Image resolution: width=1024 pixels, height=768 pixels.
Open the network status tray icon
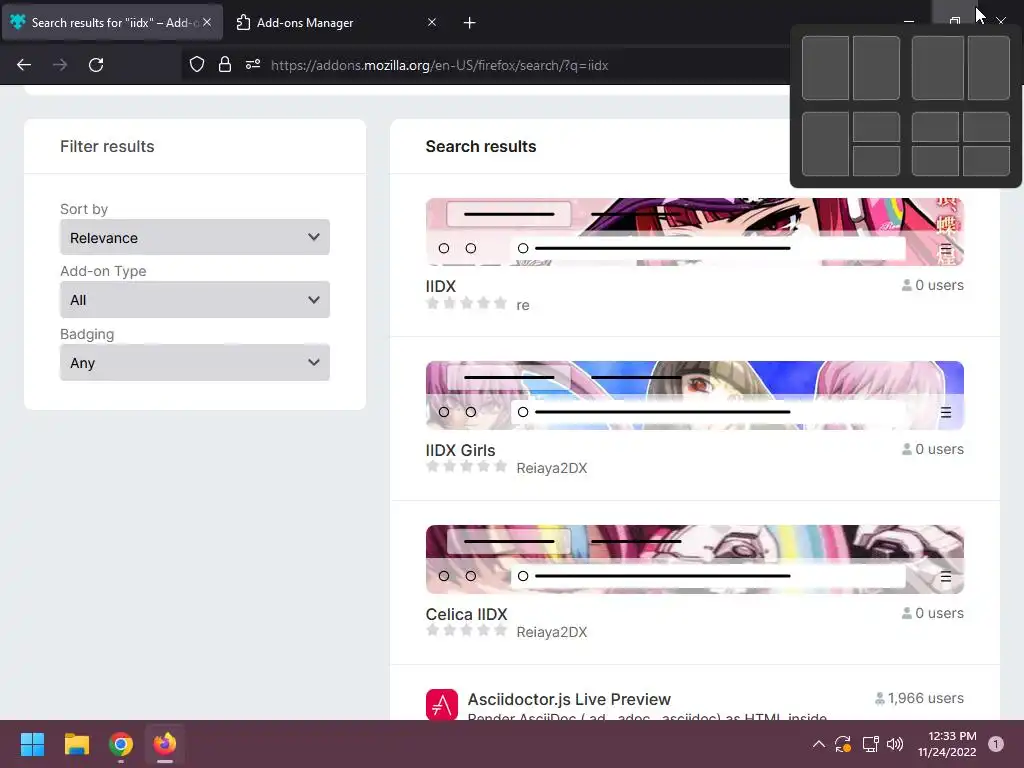870,744
